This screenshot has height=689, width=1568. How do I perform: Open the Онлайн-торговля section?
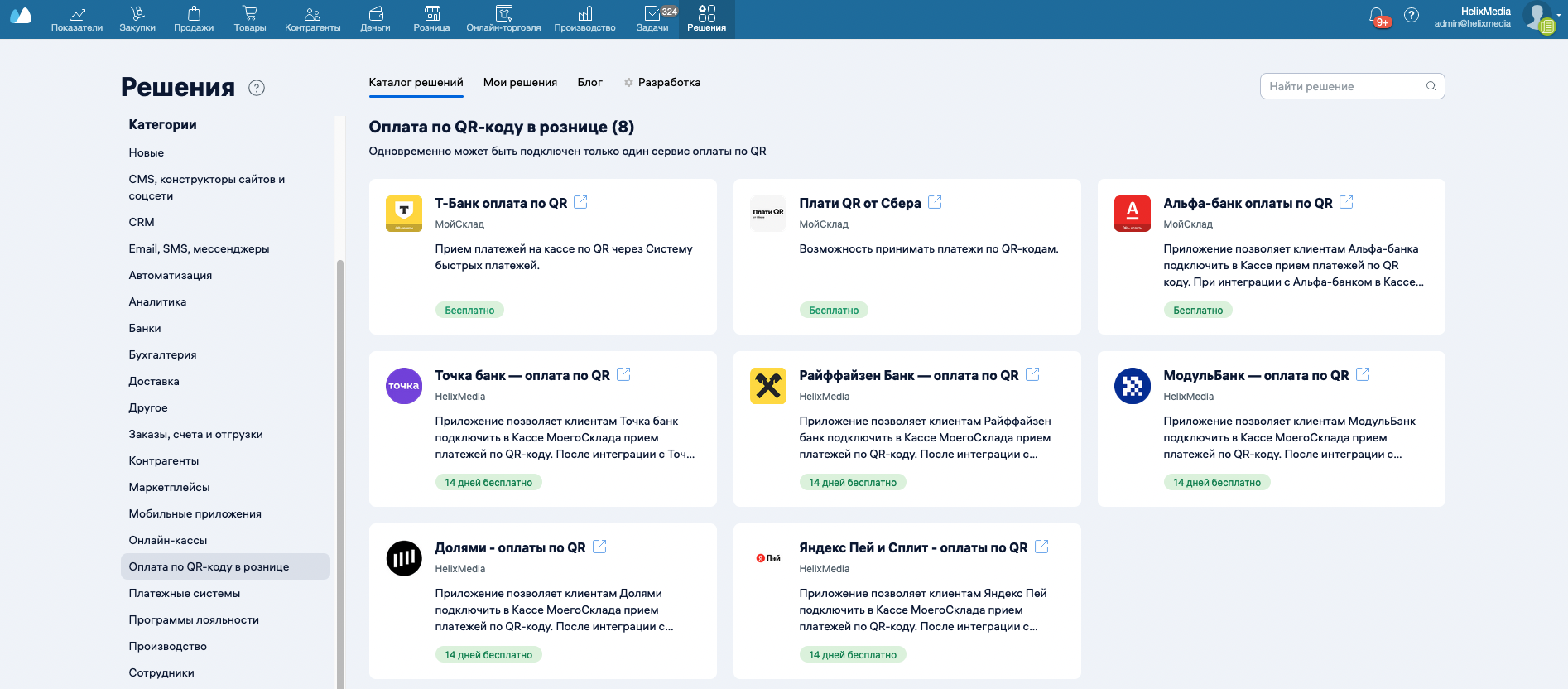tap(503, 19)
